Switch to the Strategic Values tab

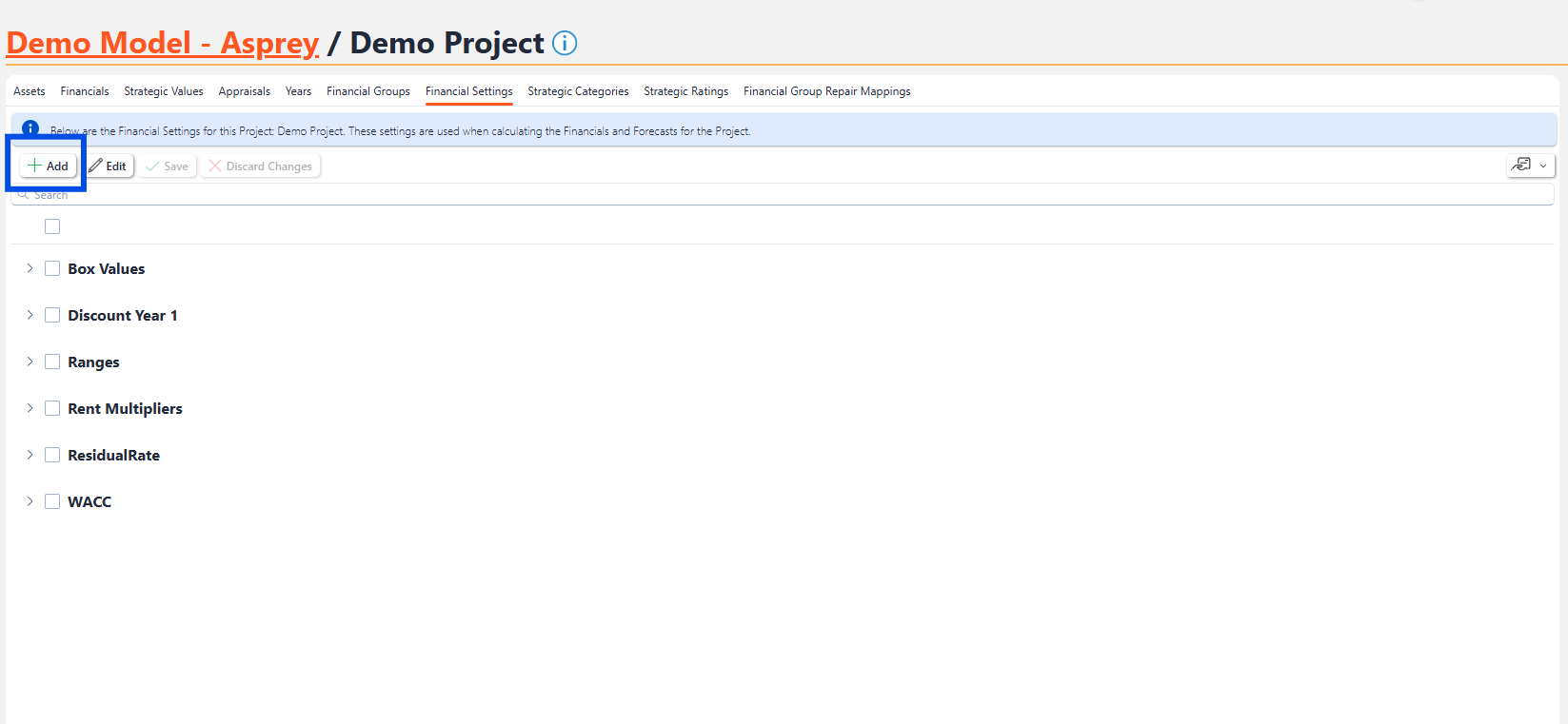tap(164, 91)
